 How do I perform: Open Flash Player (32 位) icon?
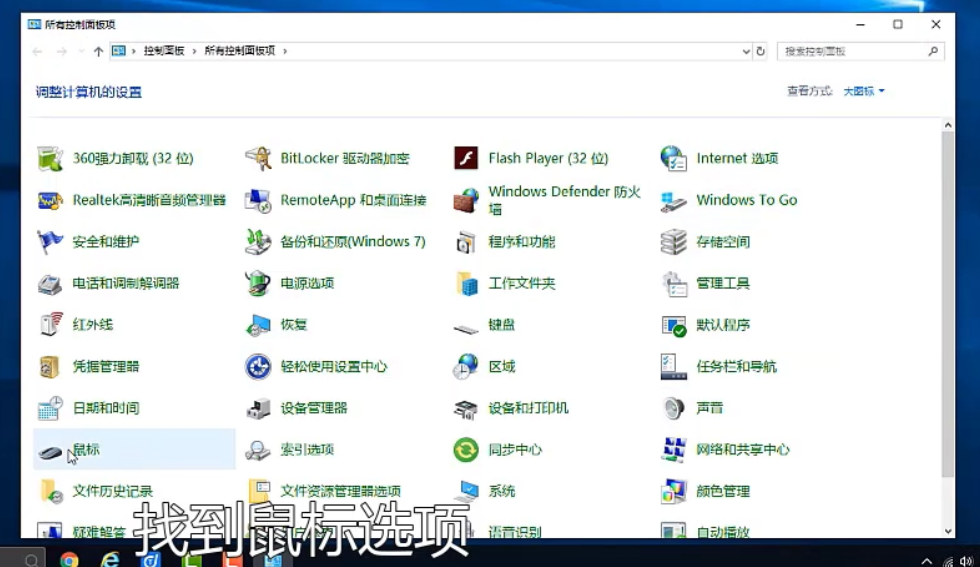tap(466, 158)
